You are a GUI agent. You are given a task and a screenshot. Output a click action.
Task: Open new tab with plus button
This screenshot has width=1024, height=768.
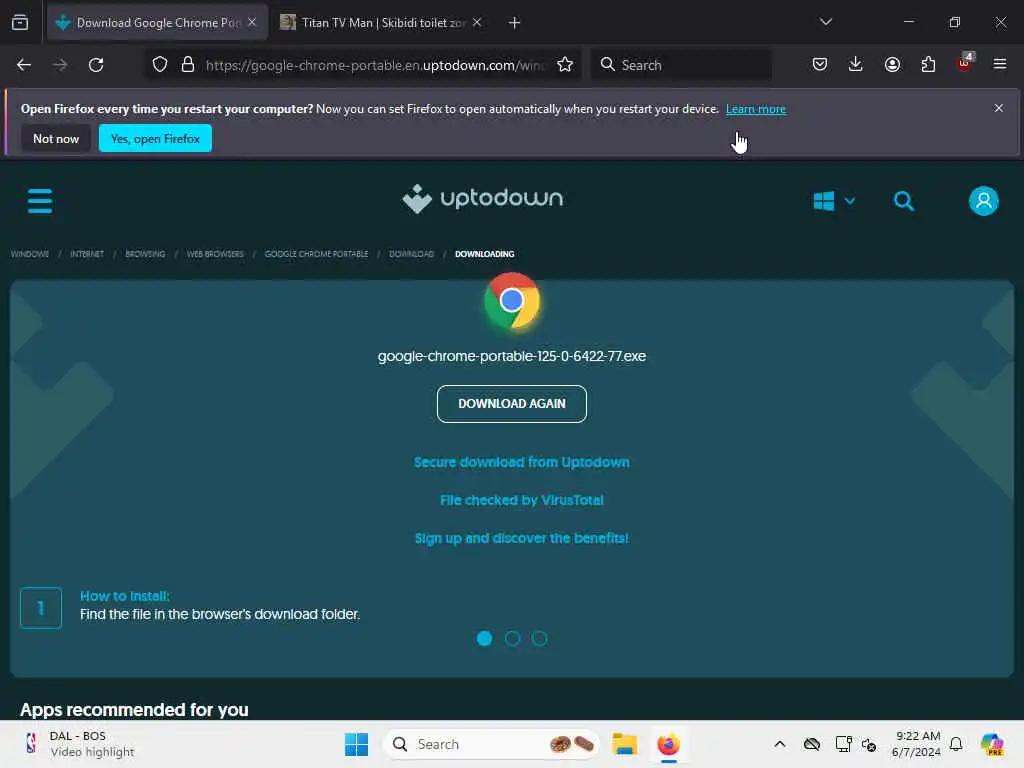pos(515,23)
